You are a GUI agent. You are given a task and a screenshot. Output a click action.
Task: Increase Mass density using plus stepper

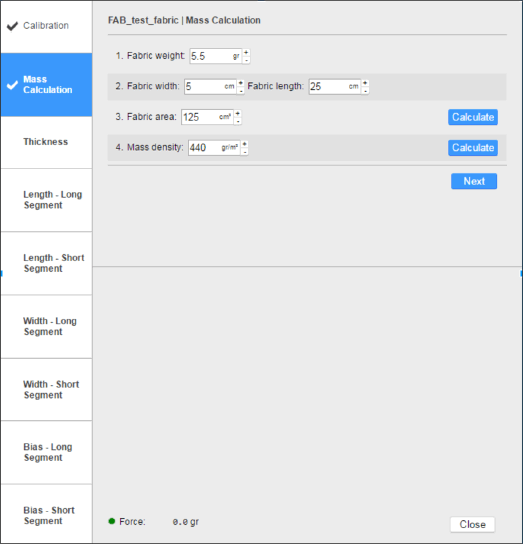(x=245, y=144)
